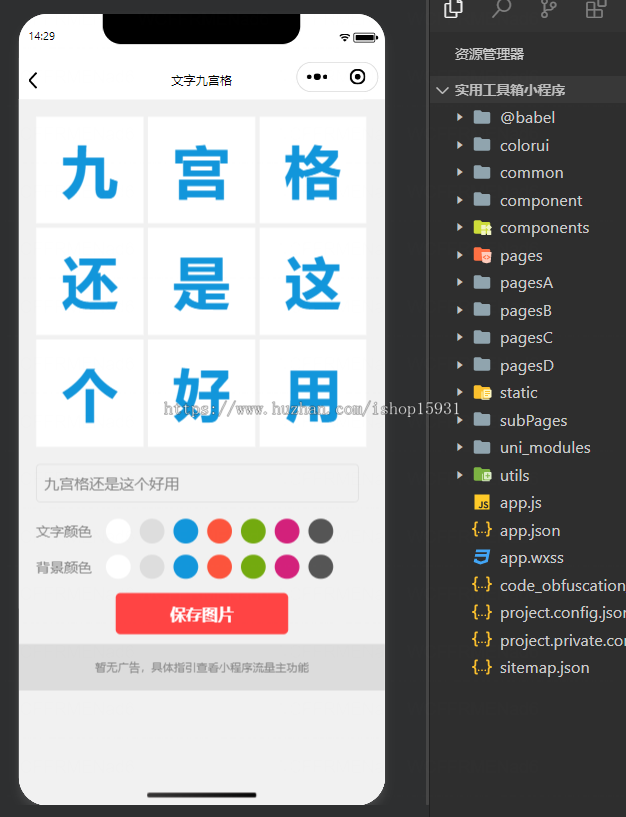
Task: Expand the pagesC folder arrow
Action: pos(459,338)
